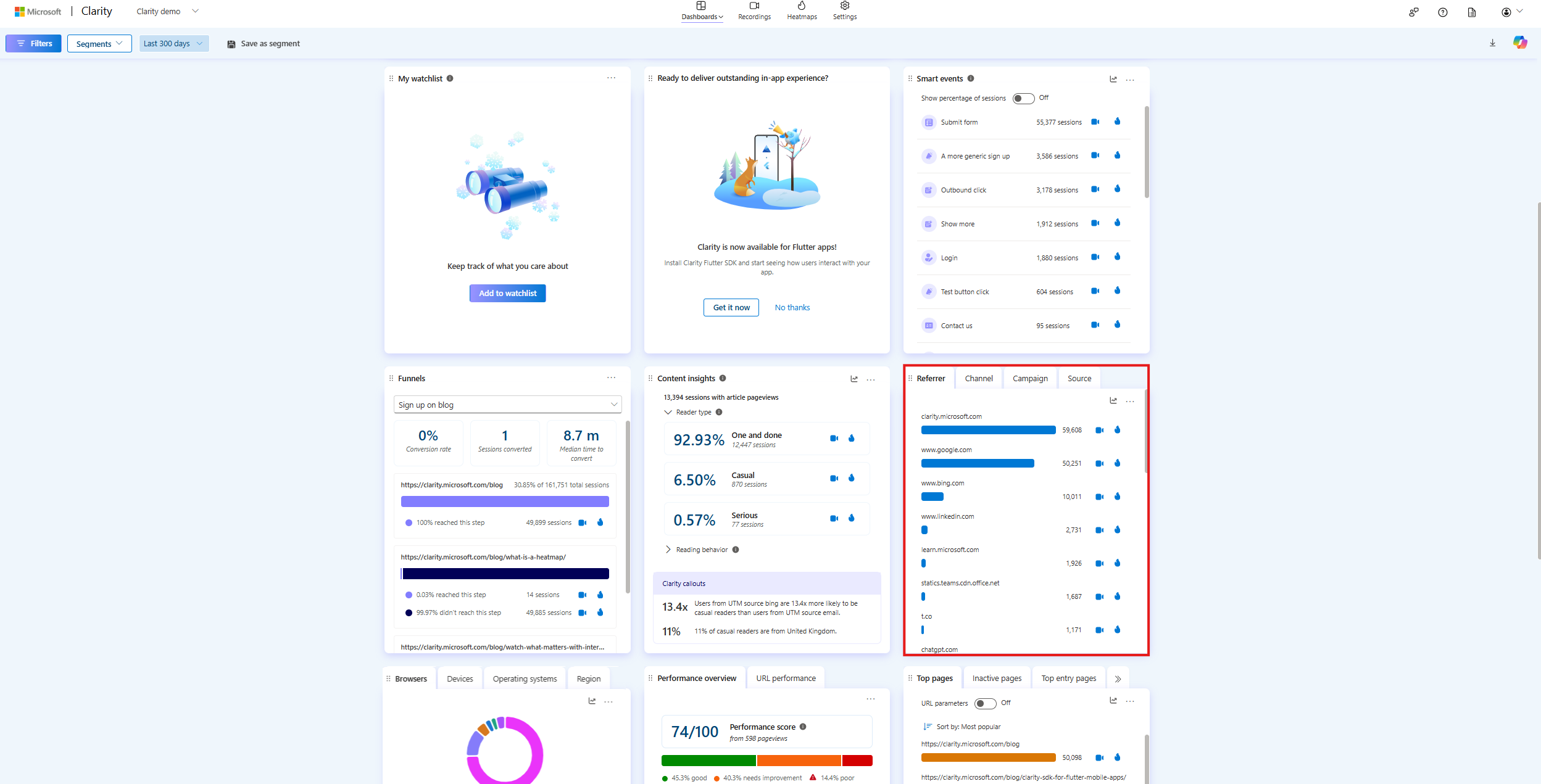
Task: Open My watchlist more options menu
Action: (x=611, y=78)
